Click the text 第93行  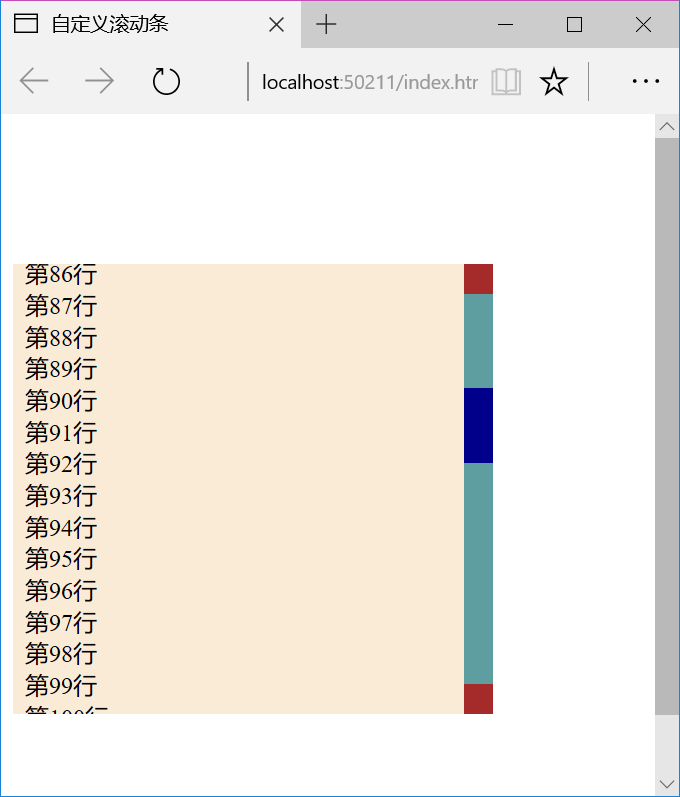(x=61, y=496)
